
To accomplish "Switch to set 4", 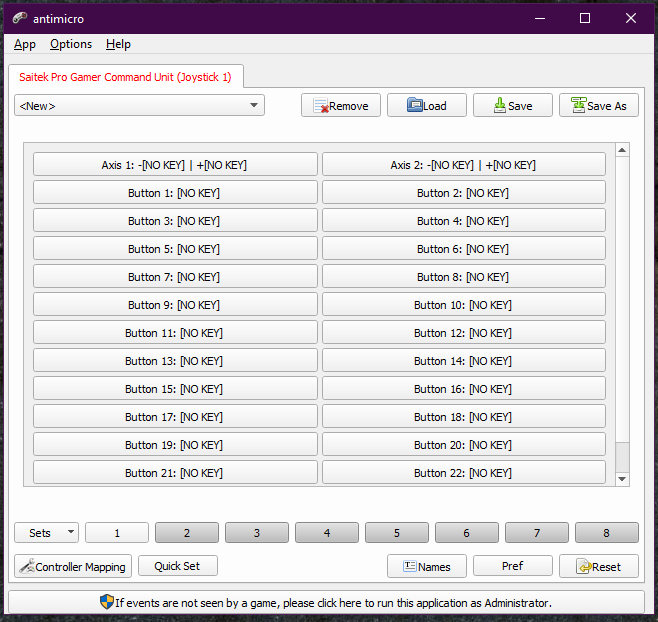I will [327, 533].
